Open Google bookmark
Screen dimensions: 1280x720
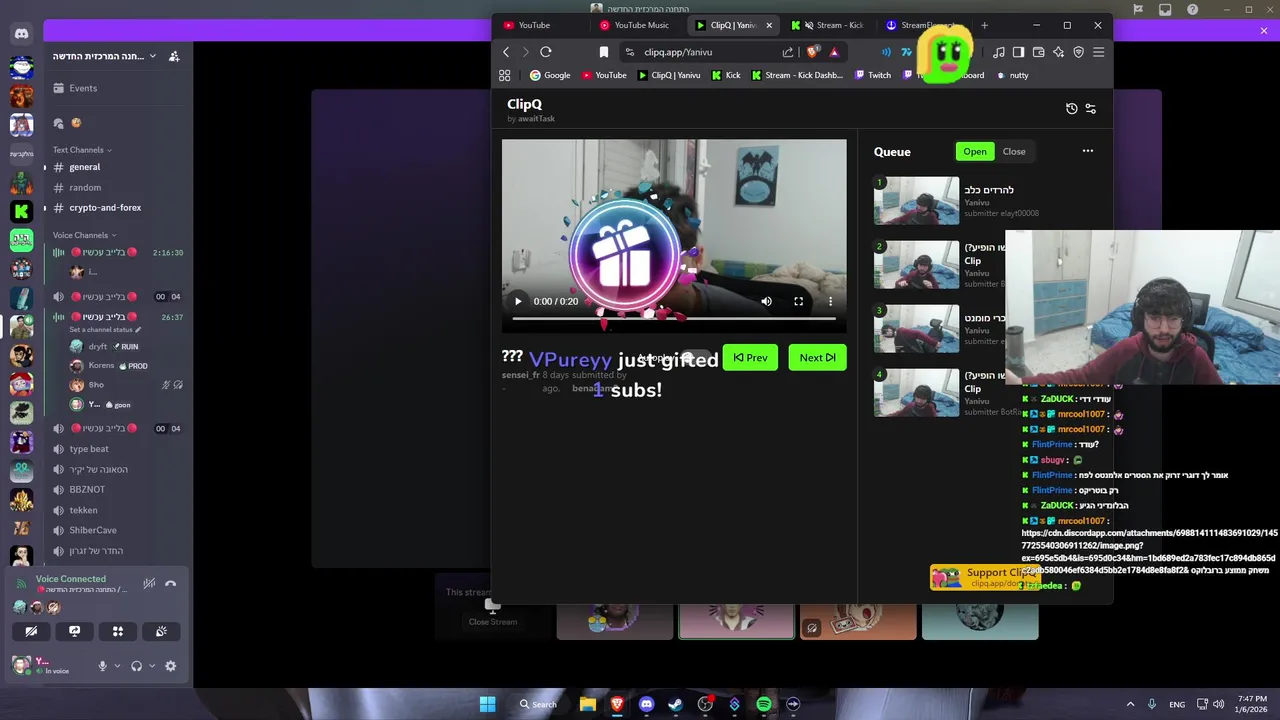coord(550,75)
